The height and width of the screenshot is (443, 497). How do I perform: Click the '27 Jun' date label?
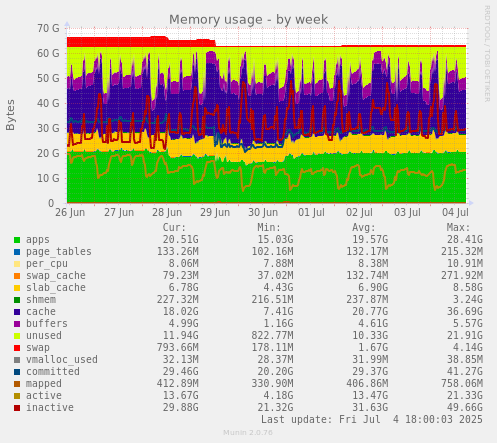[119, 212]
